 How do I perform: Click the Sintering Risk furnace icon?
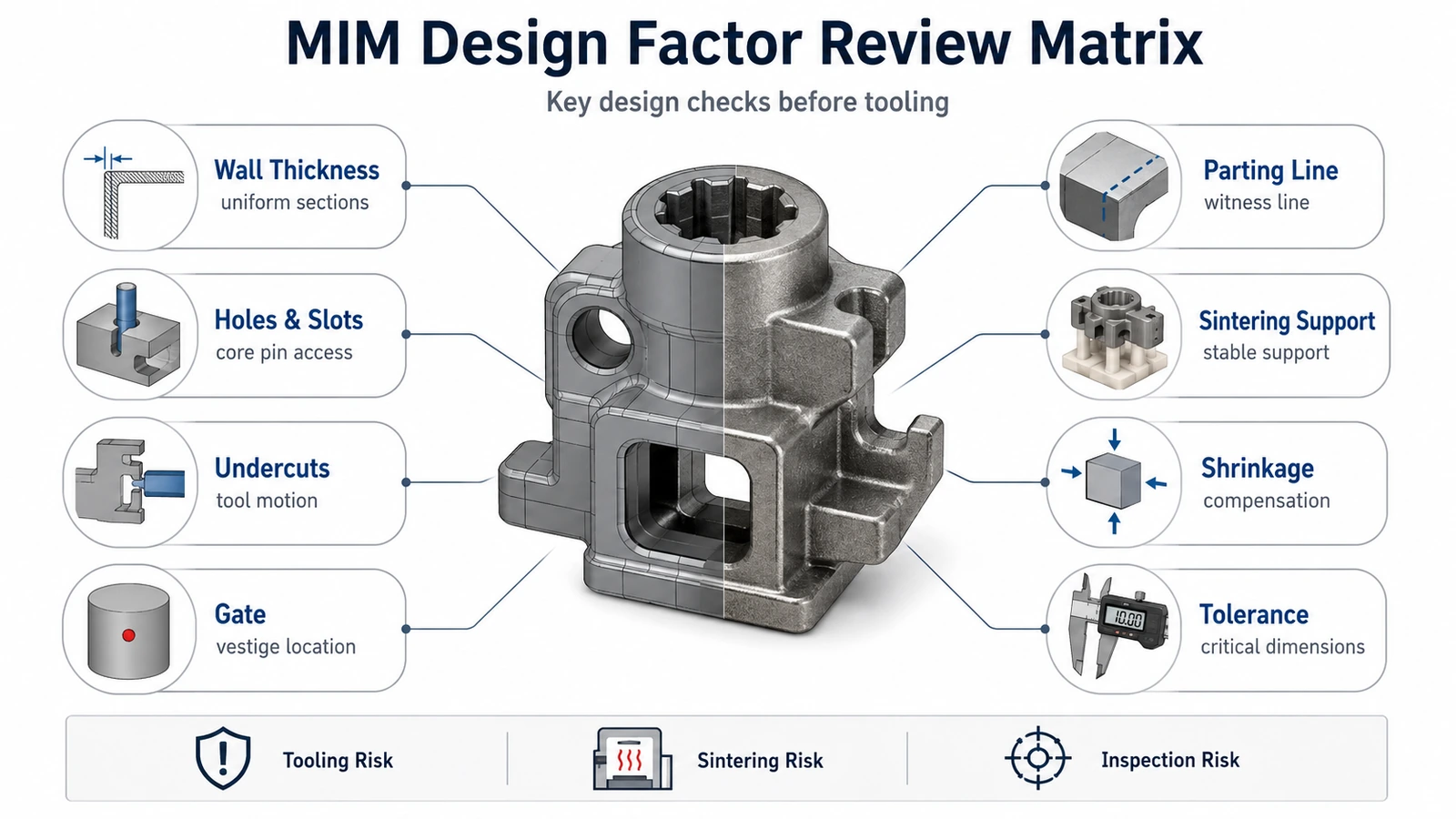coord(632,758)
